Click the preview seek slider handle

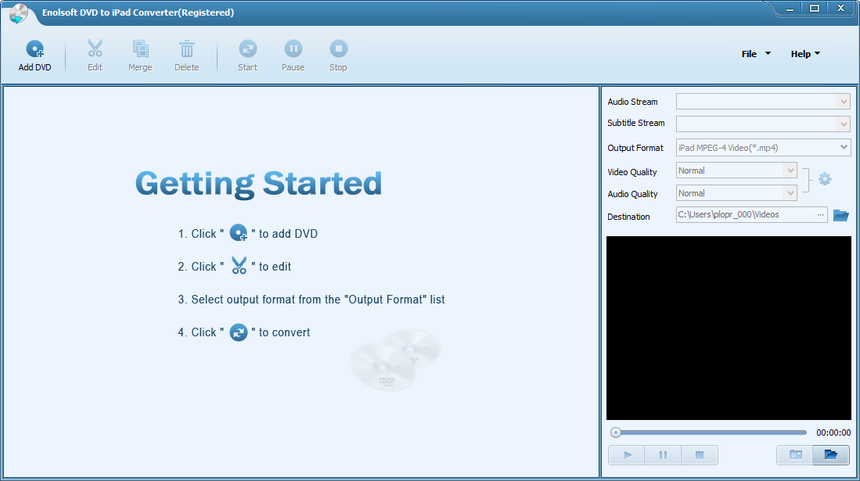(x=615, y=433)
